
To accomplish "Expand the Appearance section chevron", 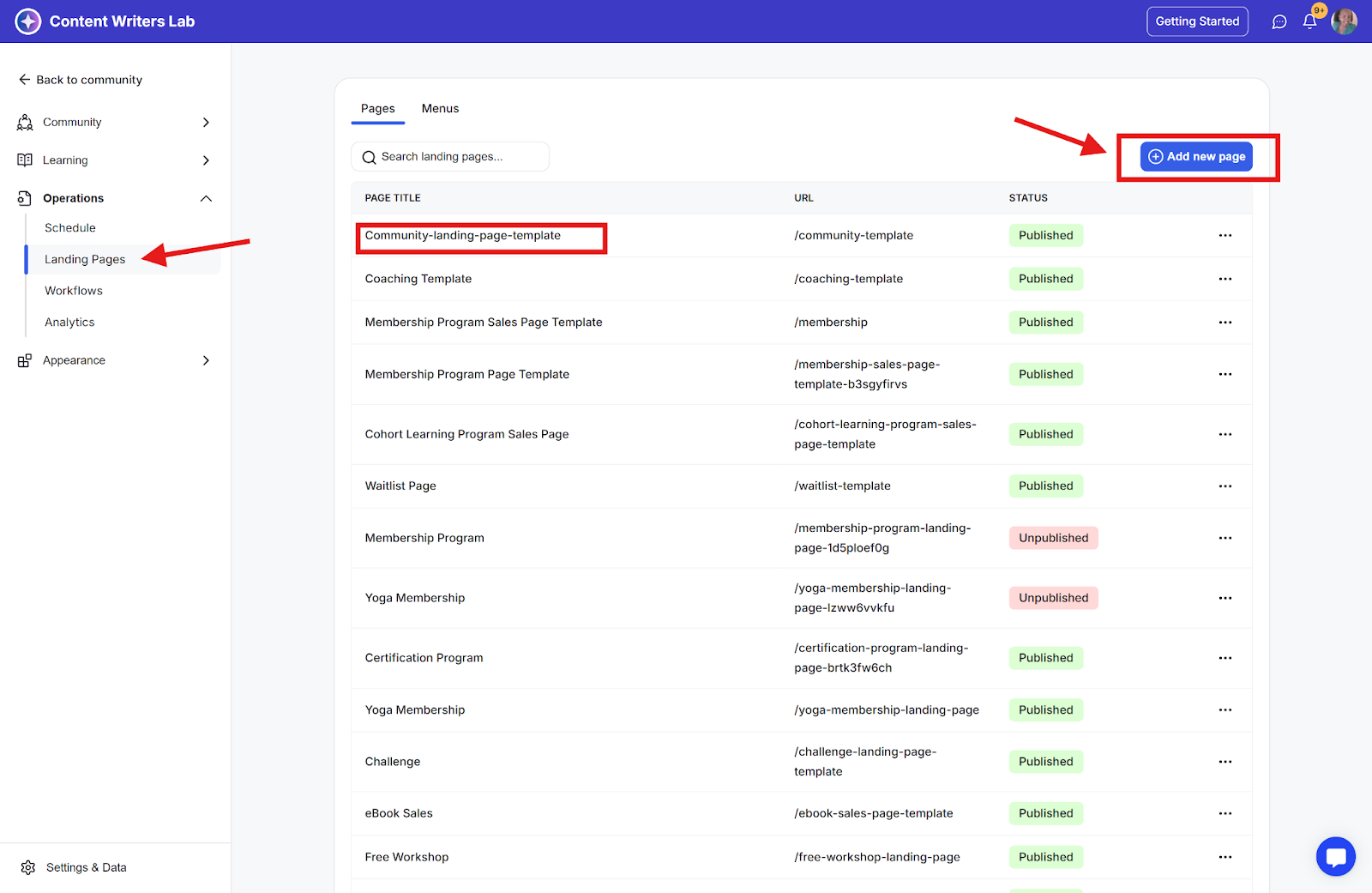I will (206, 360).
